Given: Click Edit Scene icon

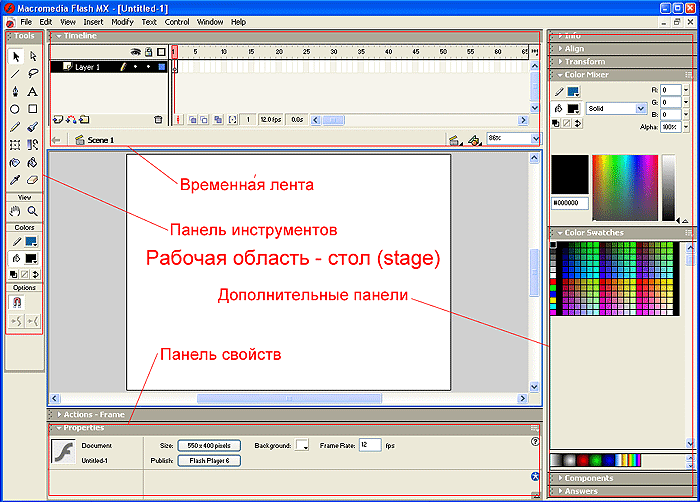Looking at the screenshot, I should tap(454, 141).
